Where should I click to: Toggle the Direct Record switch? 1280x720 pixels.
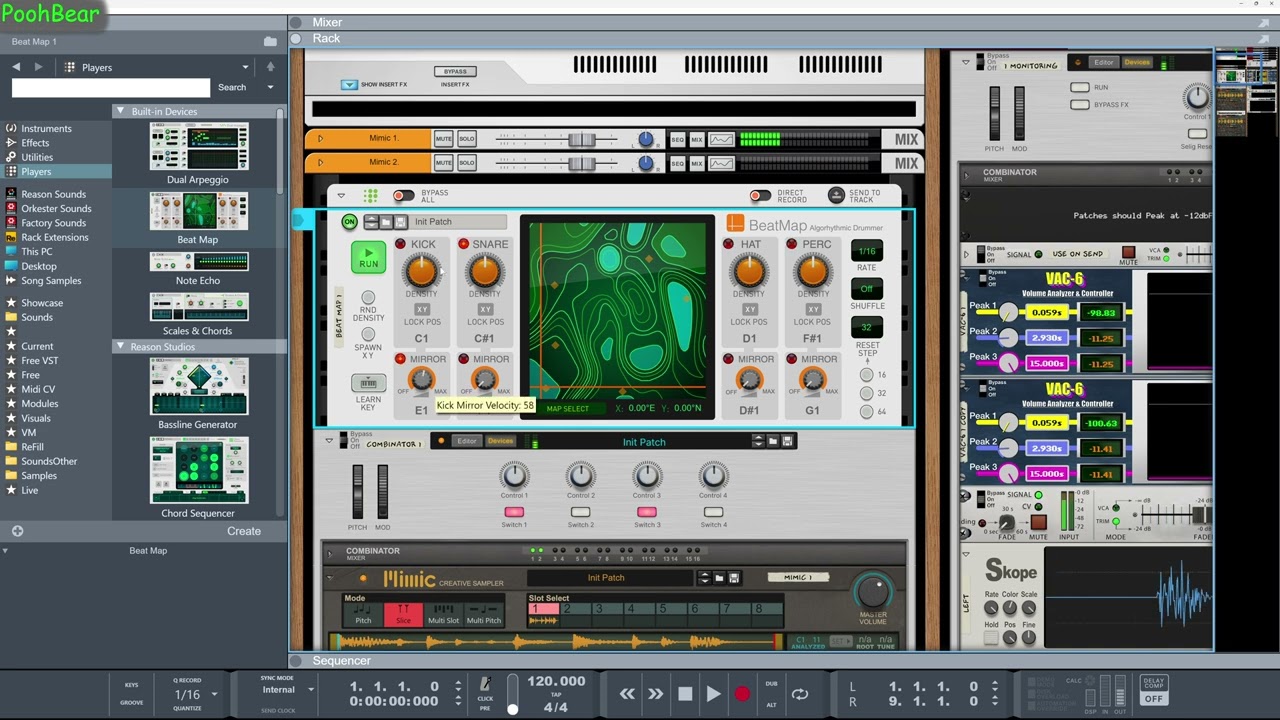coord(760,195)
